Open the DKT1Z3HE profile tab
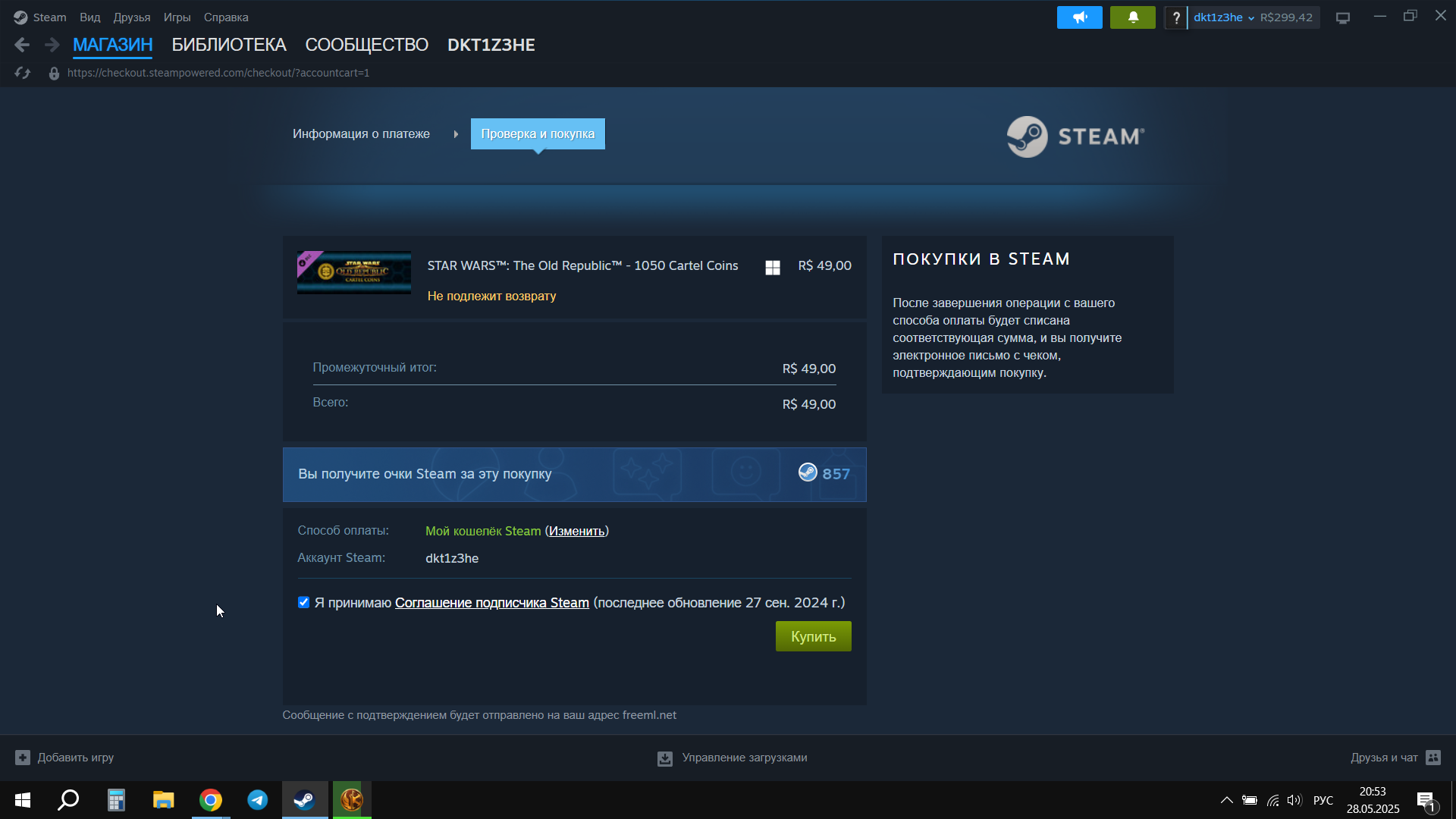 tap(491, 45)
